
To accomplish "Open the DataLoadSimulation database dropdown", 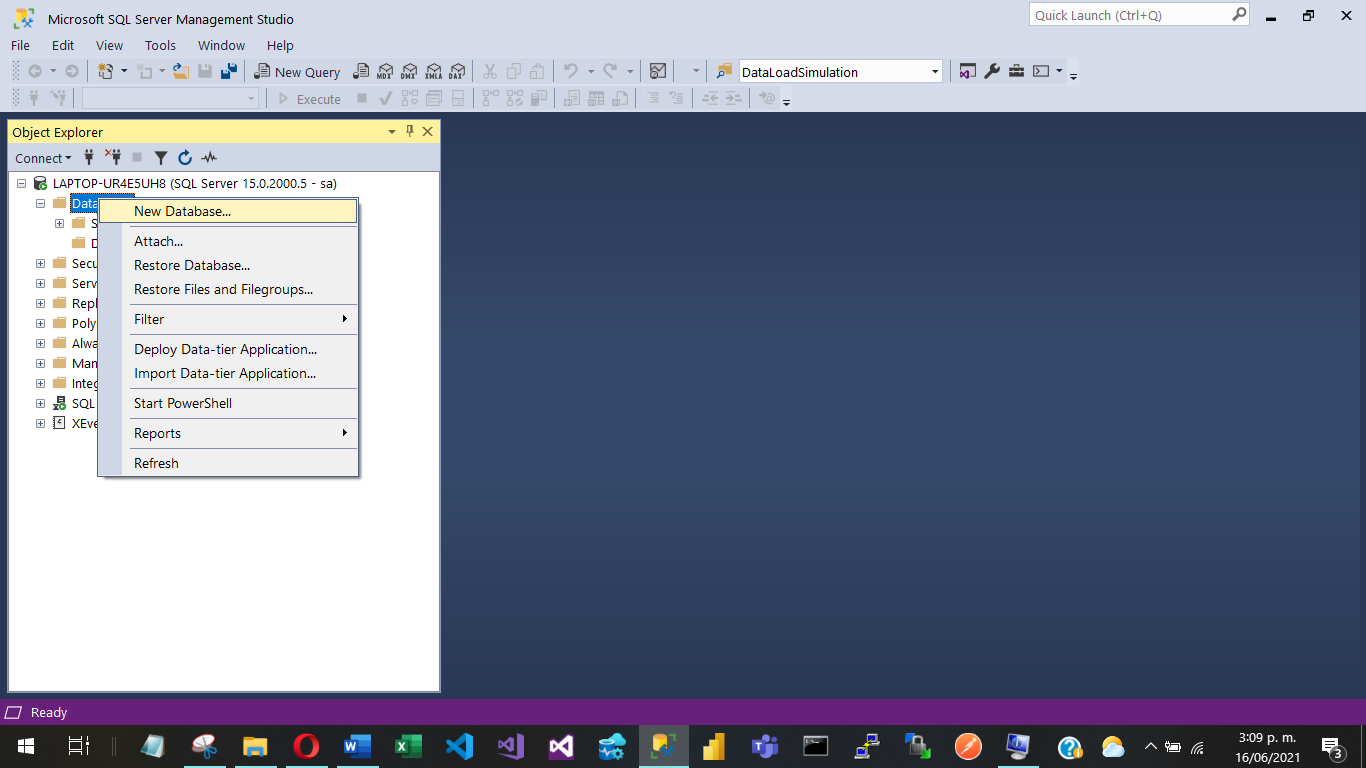I will click(935, 72).
